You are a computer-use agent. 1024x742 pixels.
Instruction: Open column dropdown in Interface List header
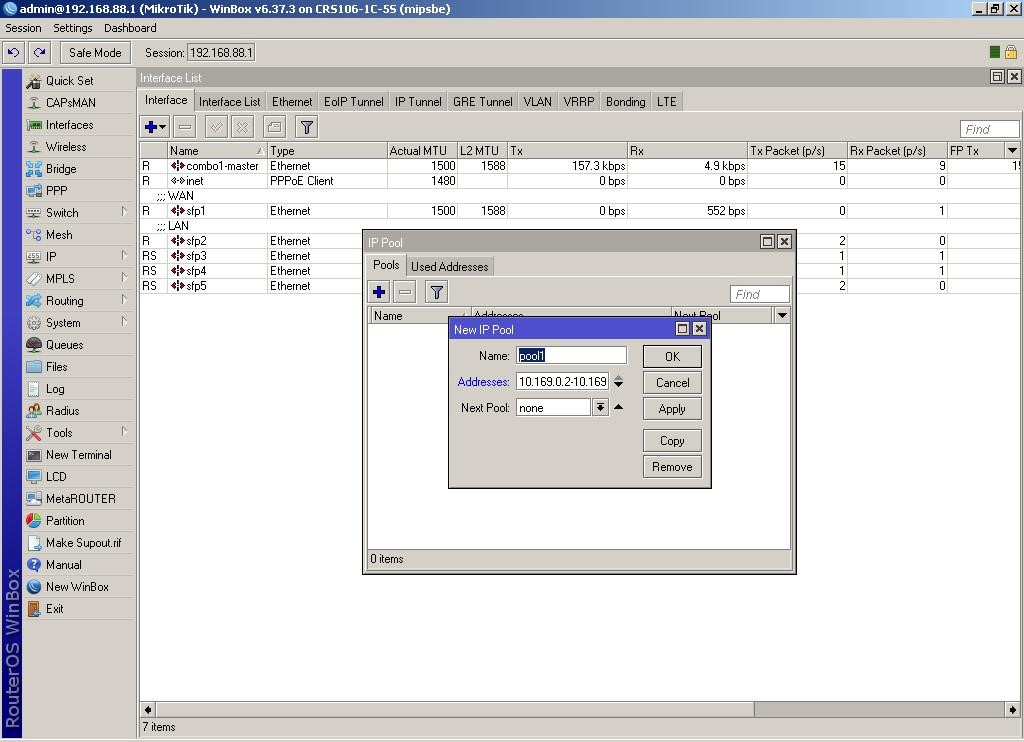pos(1012,151)
